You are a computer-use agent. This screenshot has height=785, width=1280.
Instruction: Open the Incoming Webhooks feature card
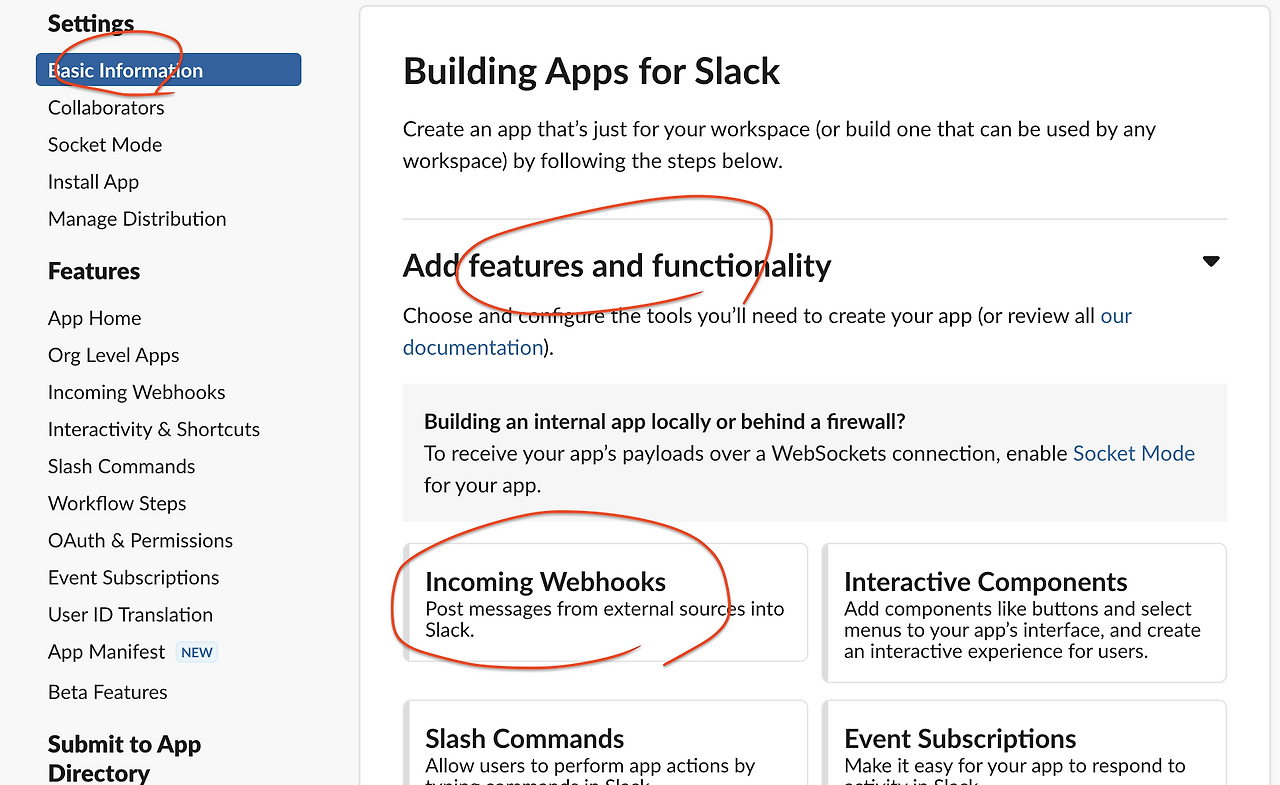[x=605, y=602]
